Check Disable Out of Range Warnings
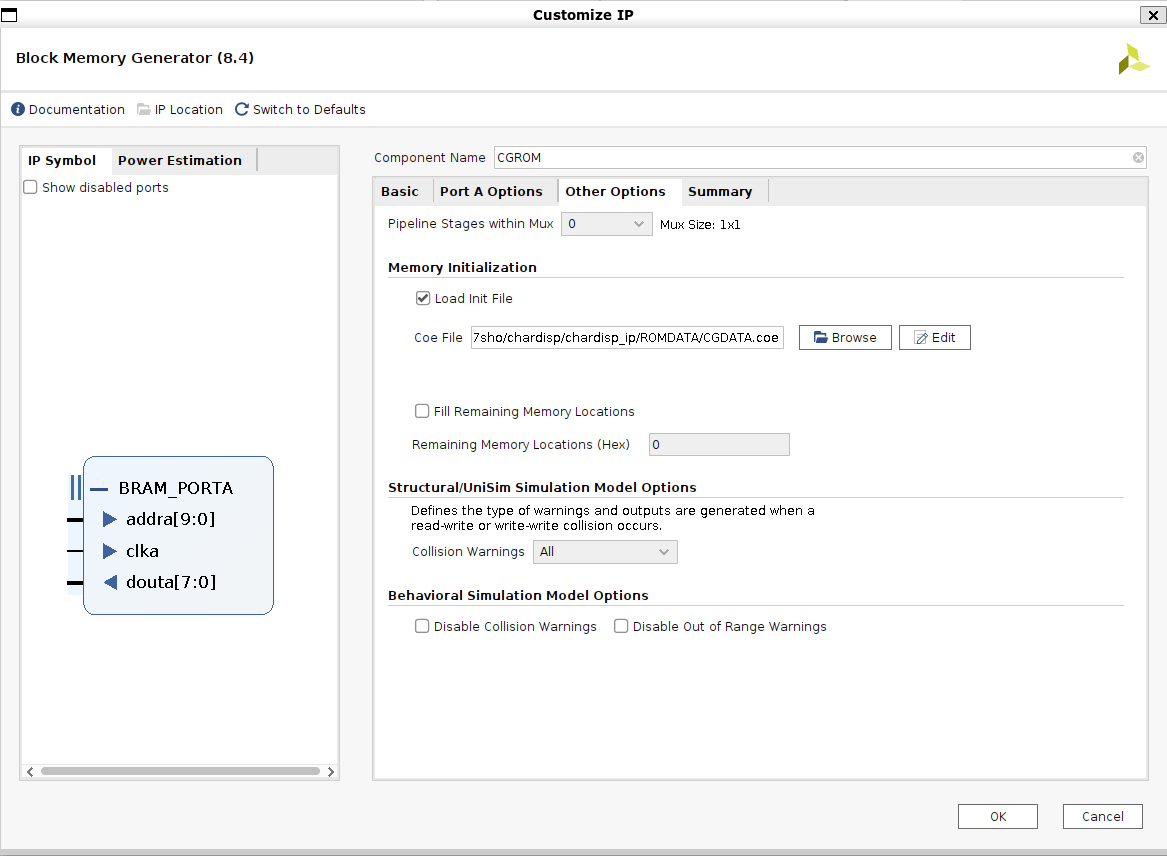 [x=621, y=626]
